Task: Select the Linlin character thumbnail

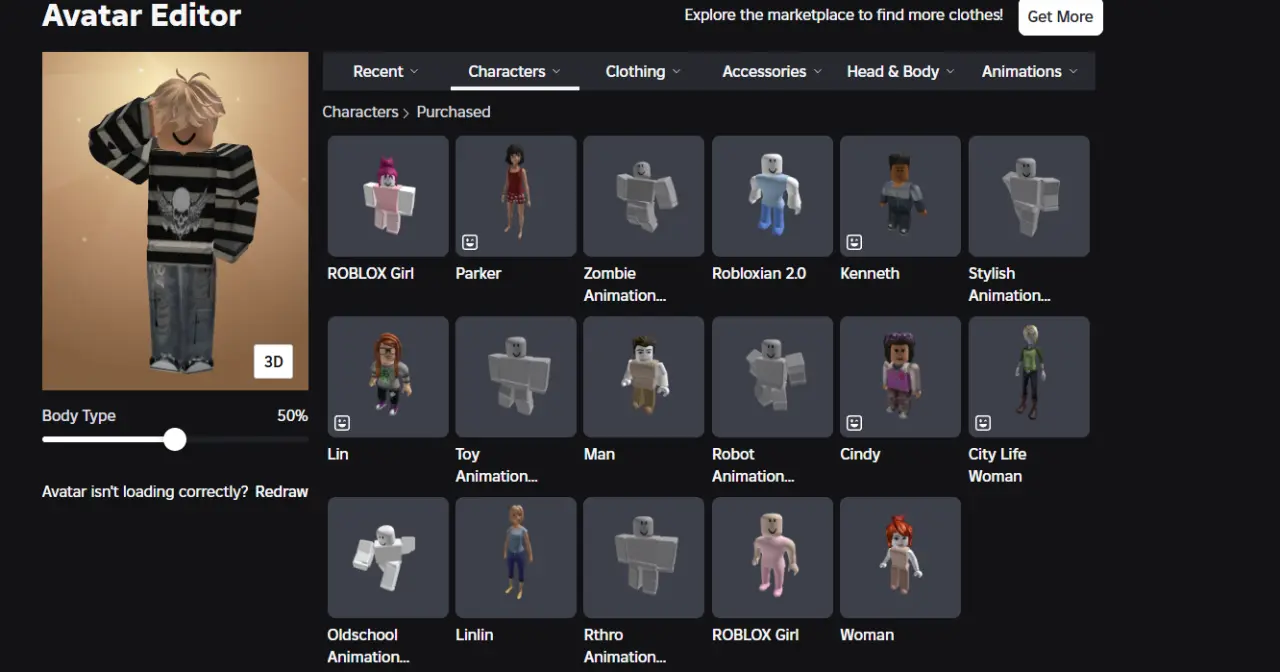Action: (516, 558)
